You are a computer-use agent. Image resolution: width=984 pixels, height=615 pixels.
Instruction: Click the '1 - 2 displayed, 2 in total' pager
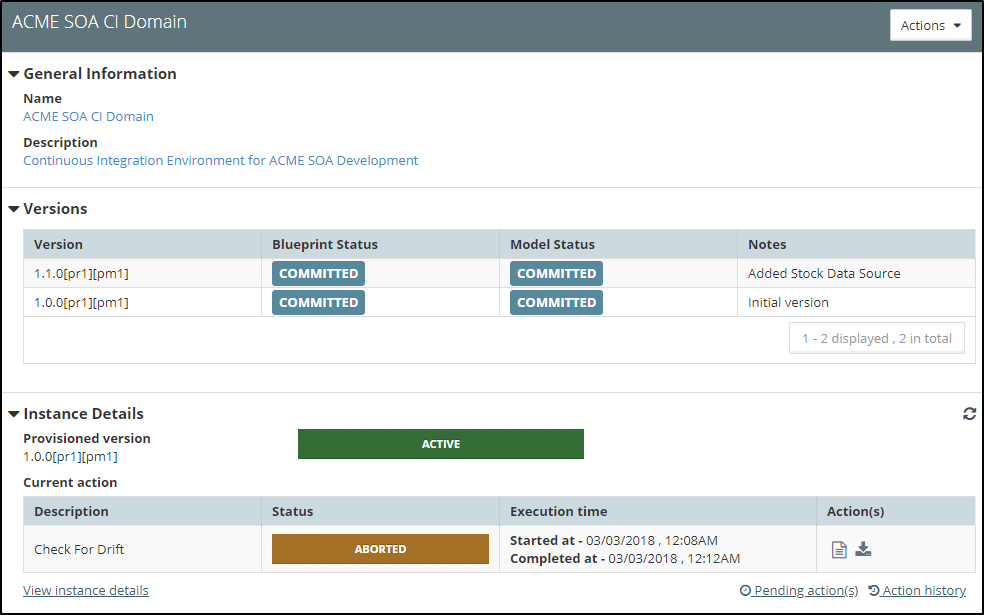pos(876,339)
